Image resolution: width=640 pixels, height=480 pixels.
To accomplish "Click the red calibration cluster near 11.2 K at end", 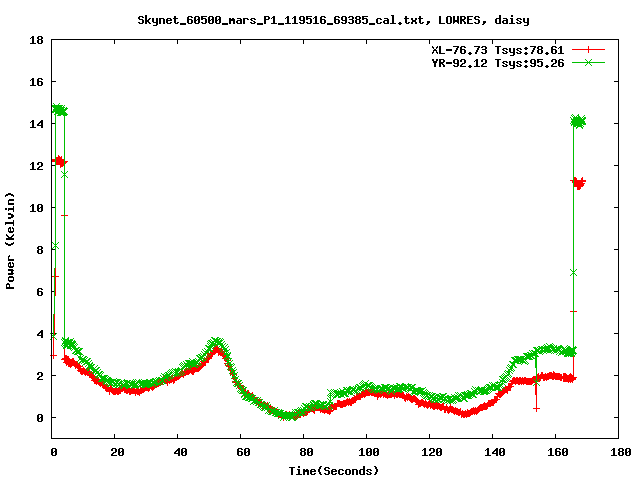I will coord(578,183).
